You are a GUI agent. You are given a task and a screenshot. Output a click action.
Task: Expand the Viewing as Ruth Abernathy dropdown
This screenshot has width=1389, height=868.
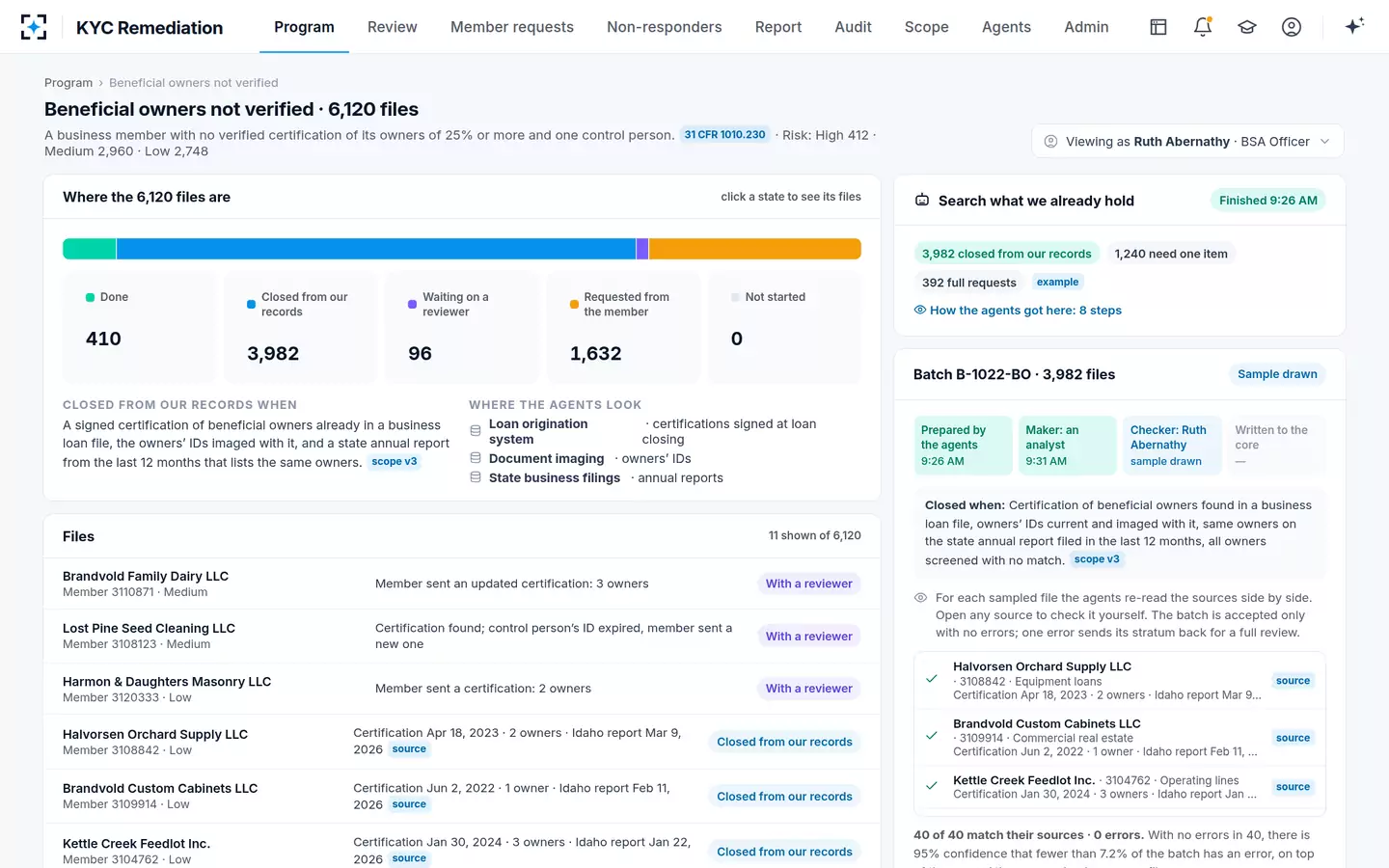coord(1187,142)
